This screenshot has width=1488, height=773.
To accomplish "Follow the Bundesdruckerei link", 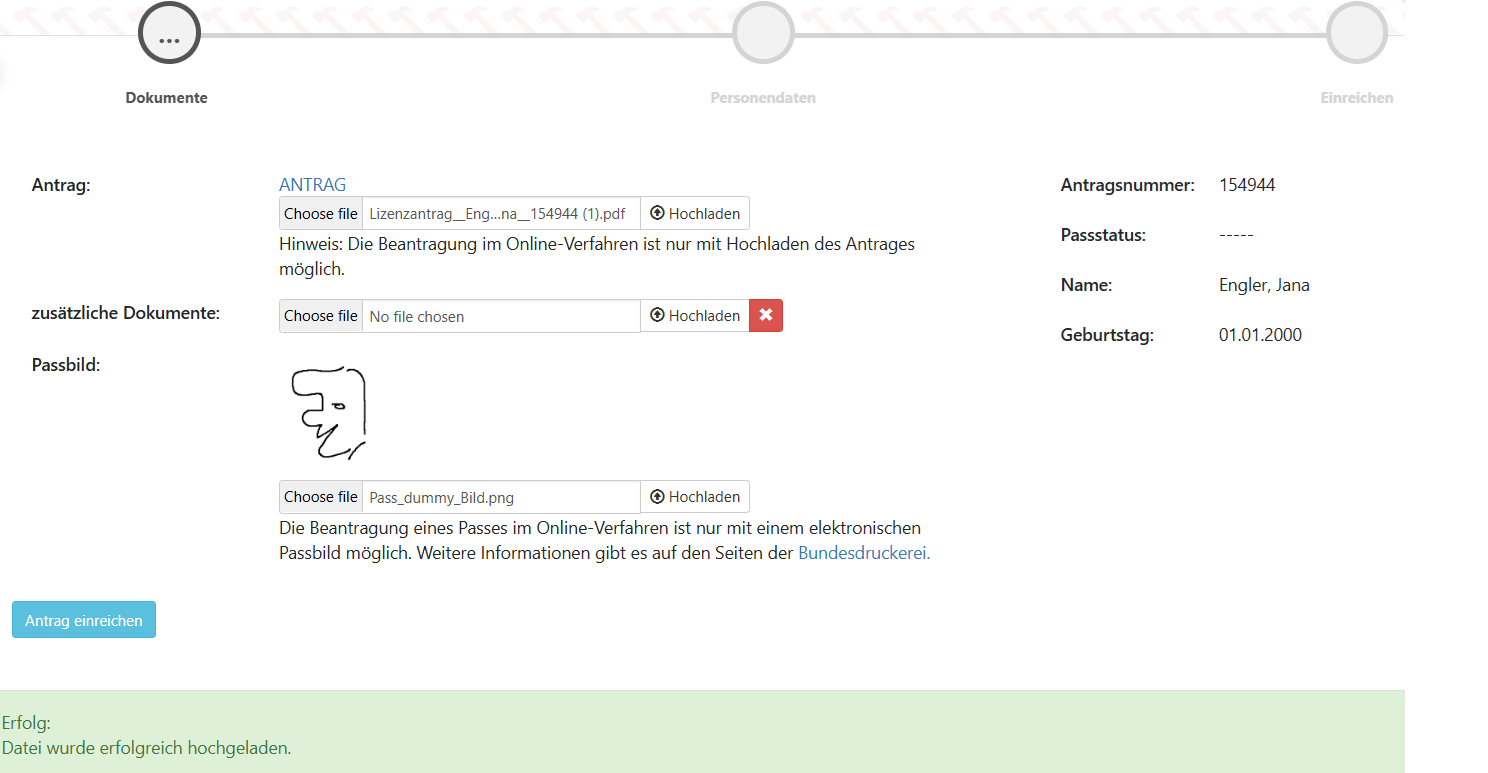I will point(863,553).
